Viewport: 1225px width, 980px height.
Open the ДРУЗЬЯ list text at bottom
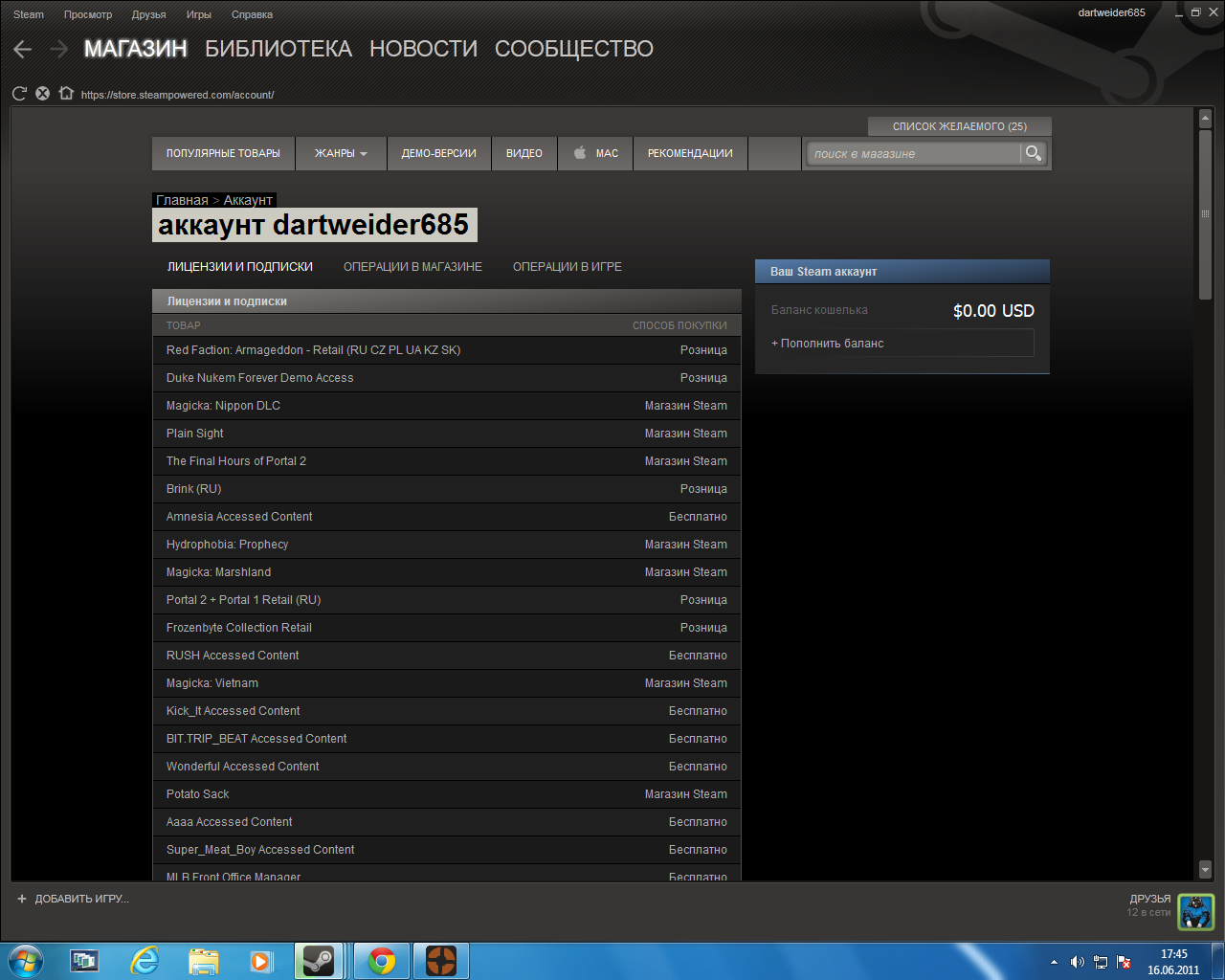pyautogui.click(x=1149, y=899)
